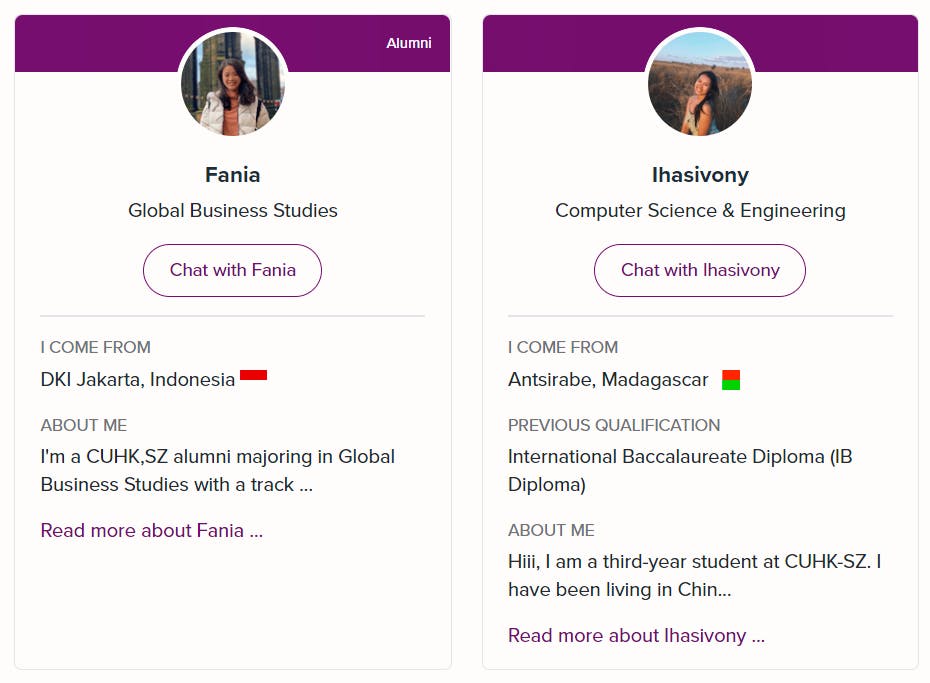This screenshot has width=930, height=683.
Task: Select the Fania name heading
Action: pyautogui.click(x=233, y=175)
